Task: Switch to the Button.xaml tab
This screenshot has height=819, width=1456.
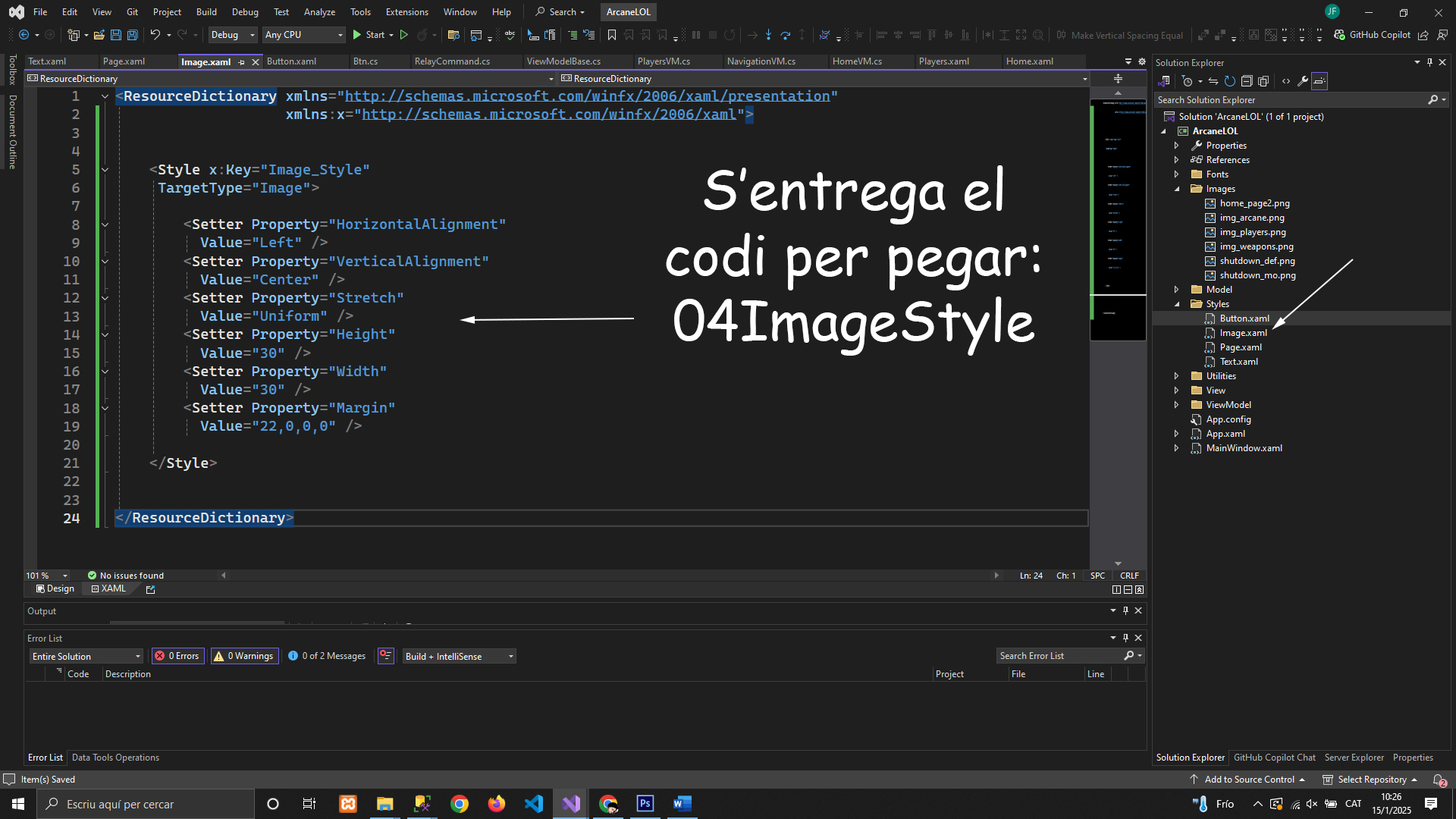Action: pyautogui.click(x=291, y=61)
